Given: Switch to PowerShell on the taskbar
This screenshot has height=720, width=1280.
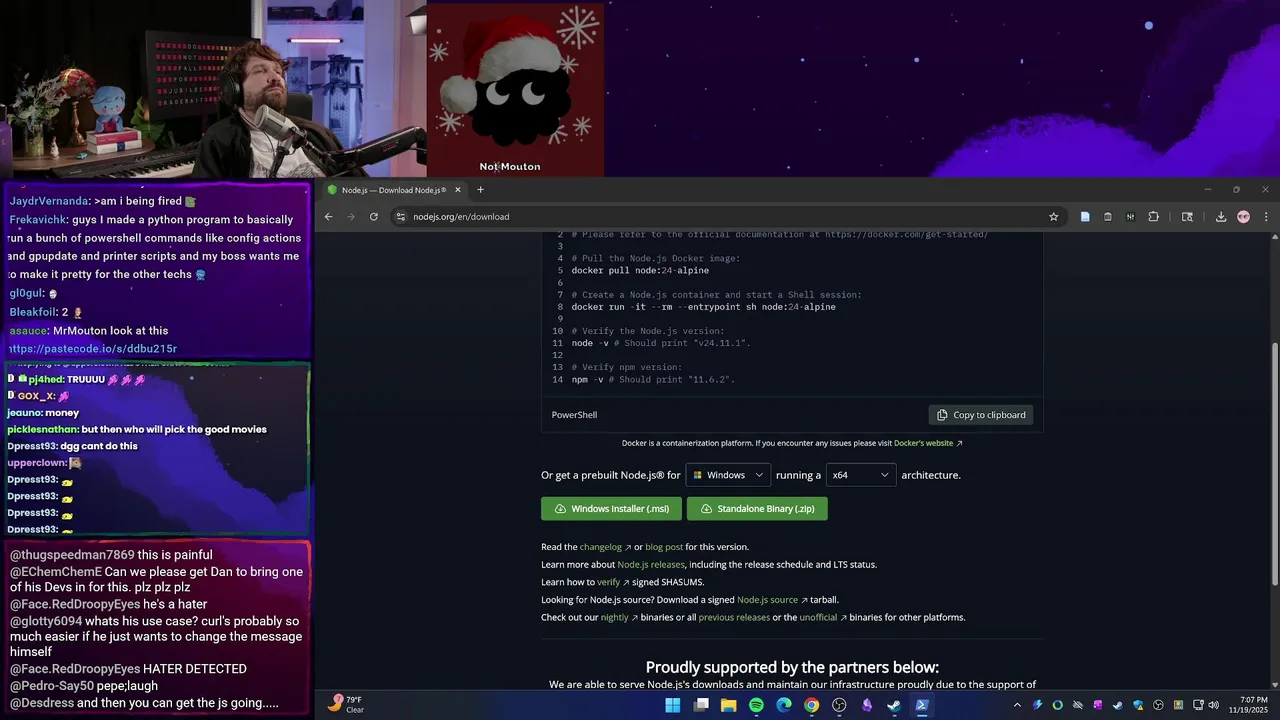Looking at the screenshot, I should point(922,705).
